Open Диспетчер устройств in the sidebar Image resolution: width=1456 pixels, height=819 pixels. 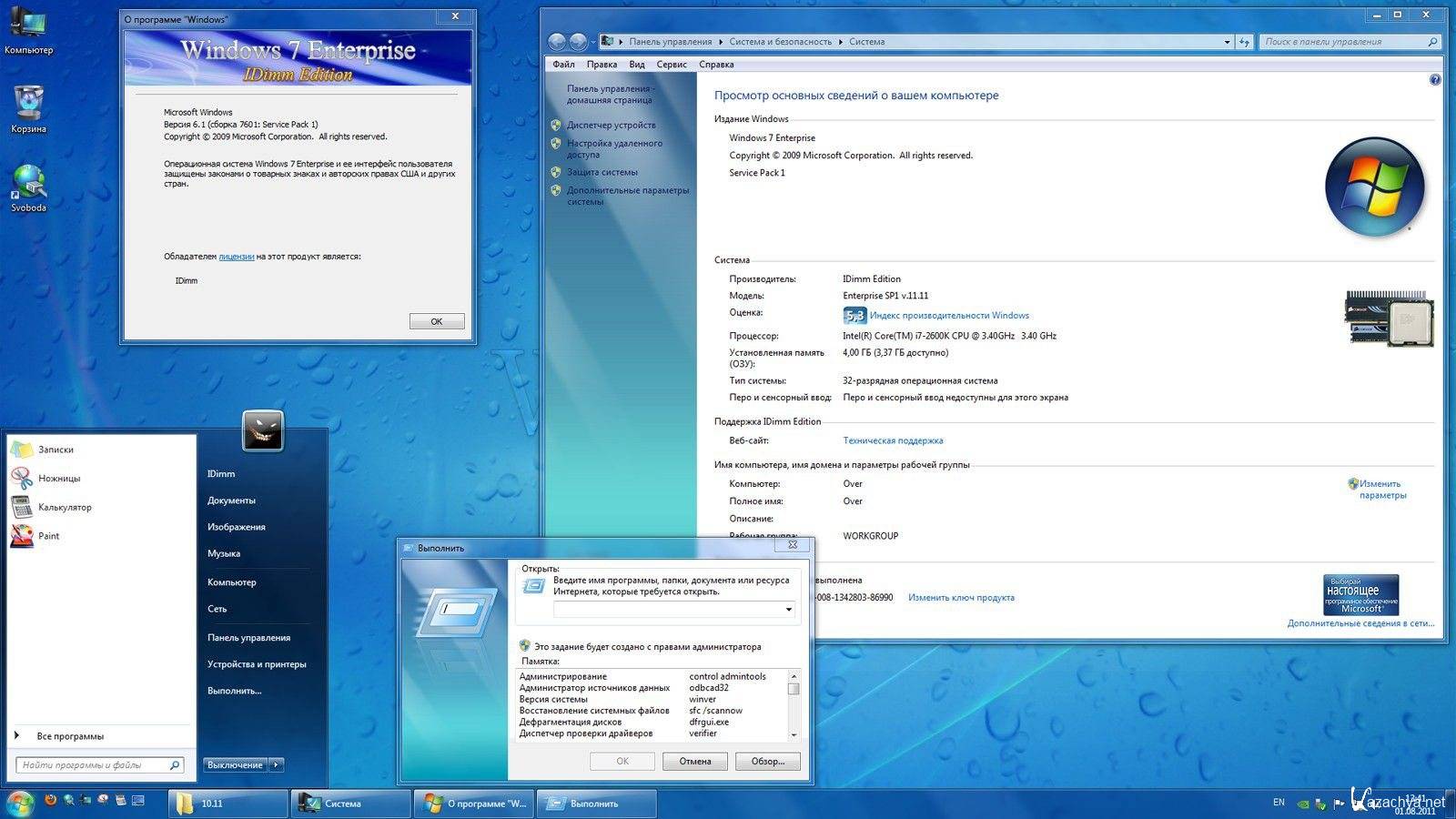click(x=611, y=125)
